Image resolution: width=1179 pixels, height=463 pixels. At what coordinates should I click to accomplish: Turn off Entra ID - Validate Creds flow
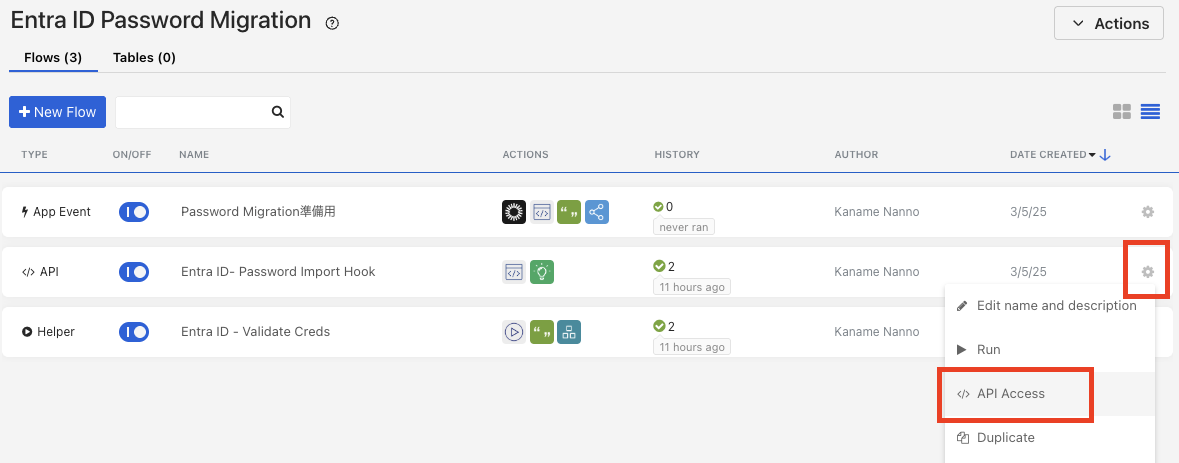tap(134, 332)
